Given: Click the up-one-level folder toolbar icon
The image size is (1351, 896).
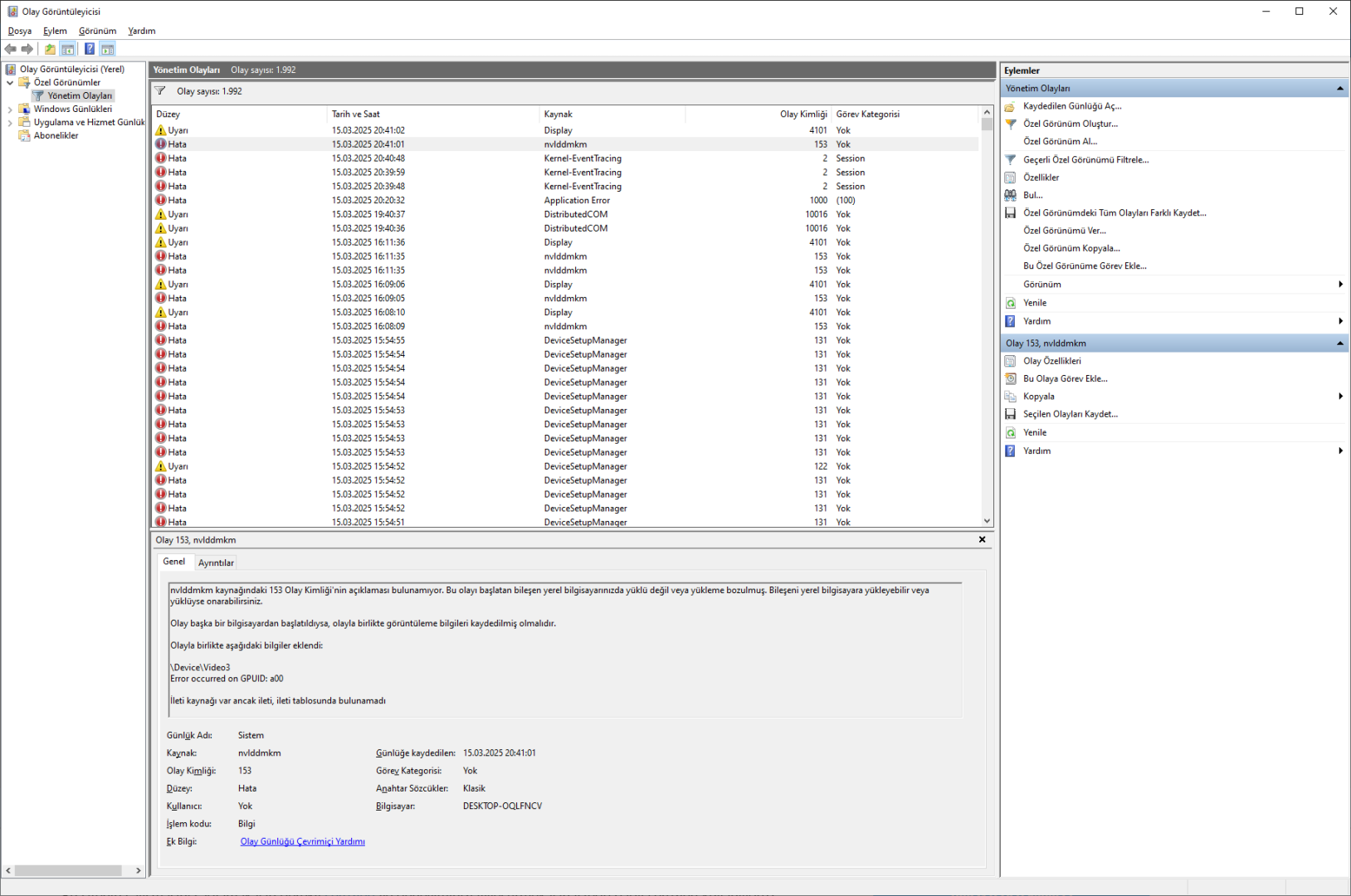Looking at the screenshot, I should tap(51, 49).
